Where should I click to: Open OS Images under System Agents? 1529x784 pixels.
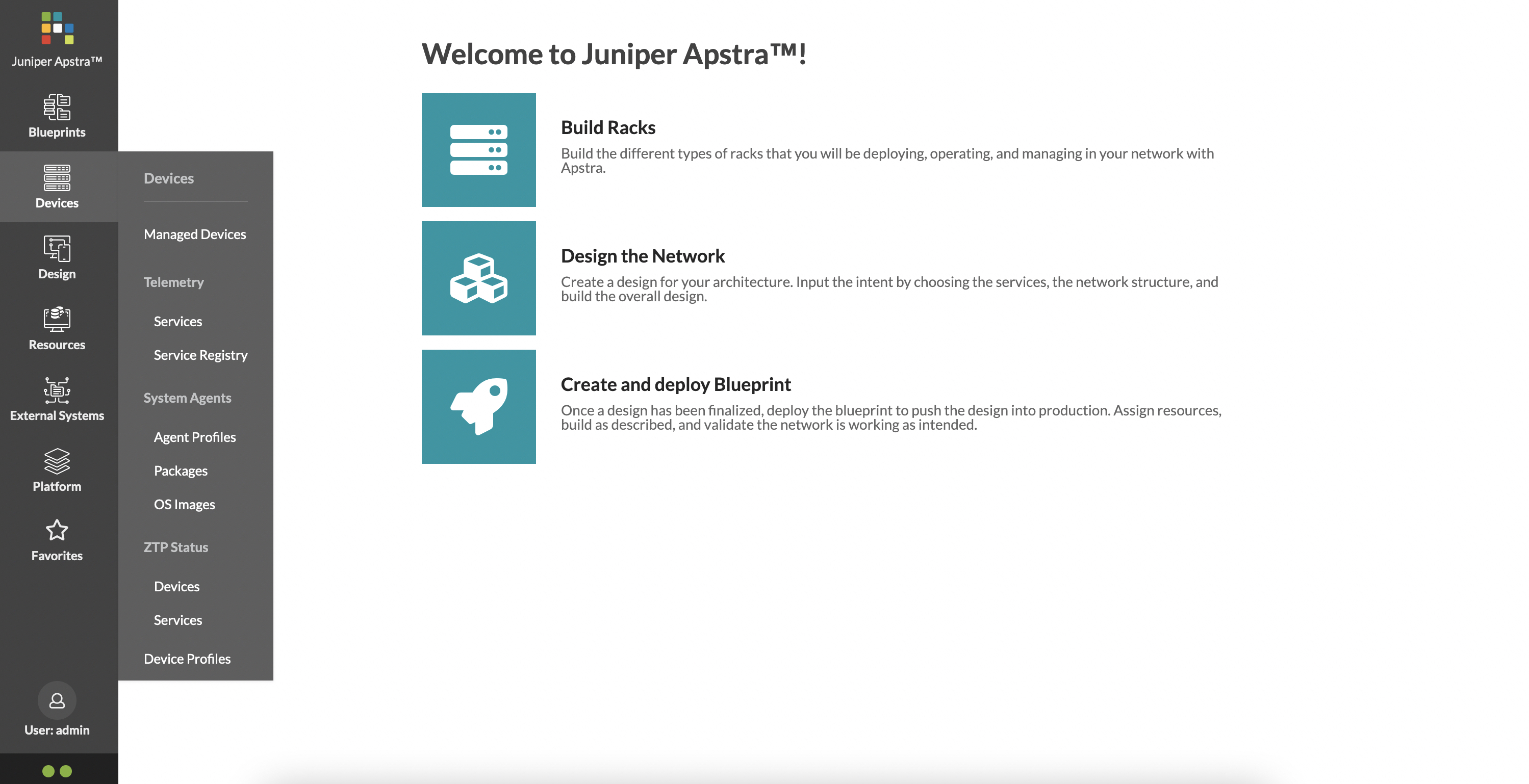[x=185, y=505]
